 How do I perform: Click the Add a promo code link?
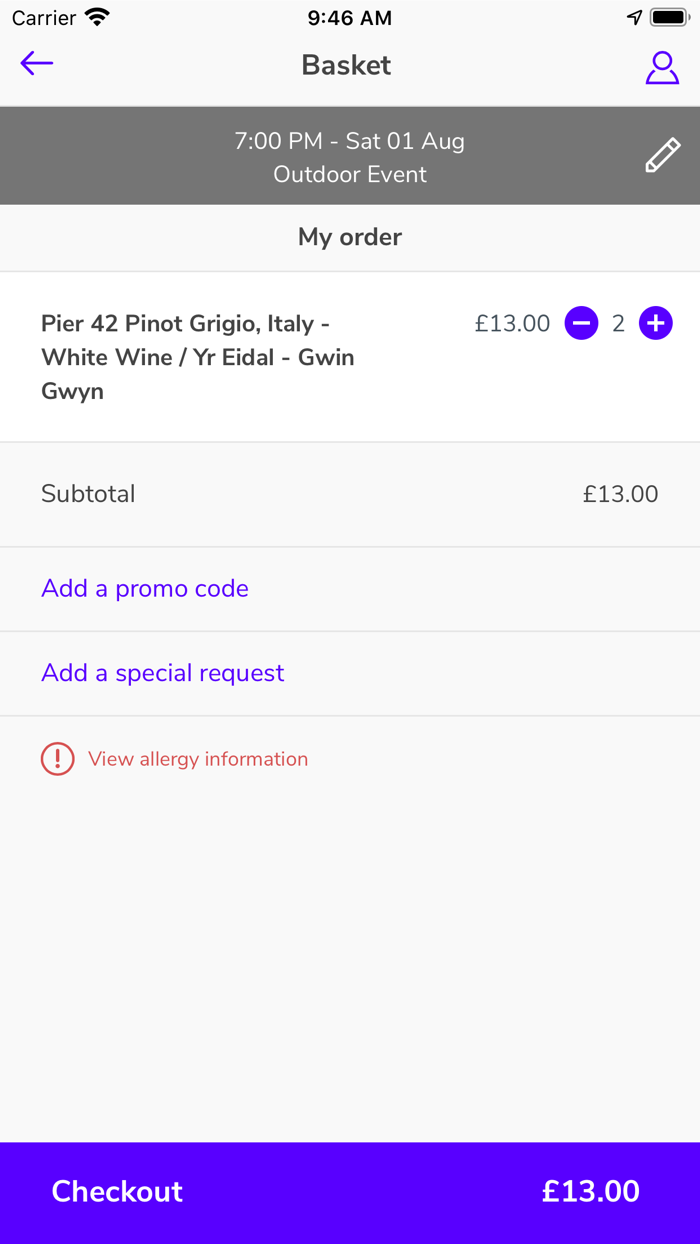pyautogui.click(x=145, y=588)
